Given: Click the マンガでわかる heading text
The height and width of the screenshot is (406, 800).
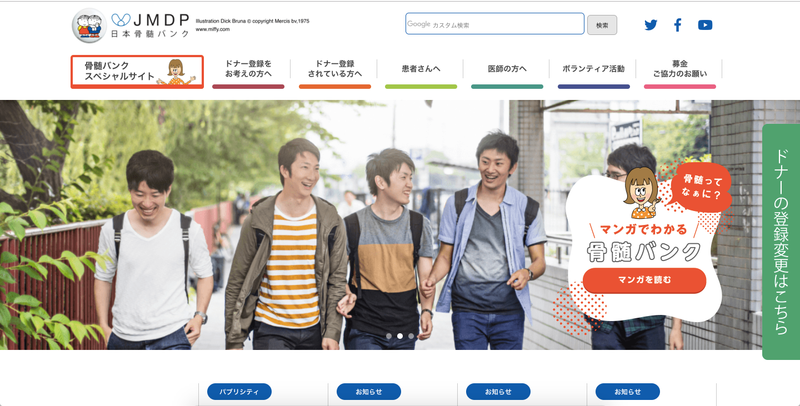Looking at the screenshot, I should [643, 230].
